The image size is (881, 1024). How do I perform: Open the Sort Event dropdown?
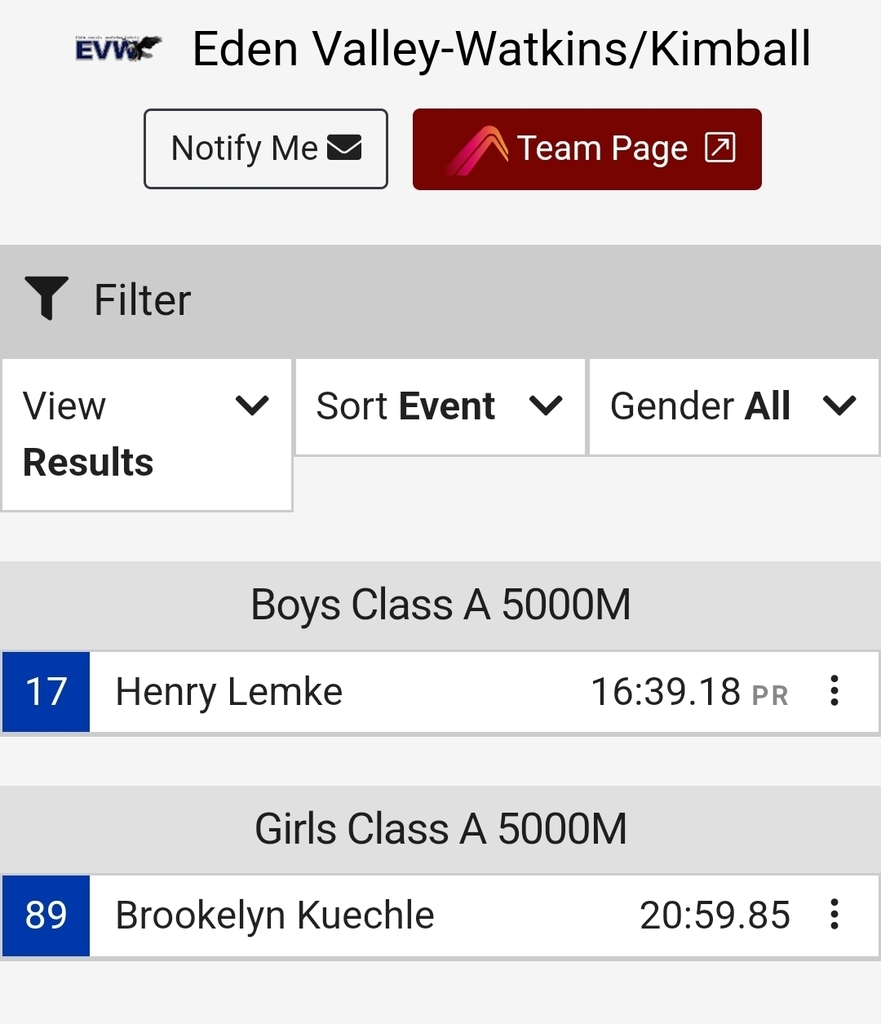pyautogui.click(x=440, y=406)
